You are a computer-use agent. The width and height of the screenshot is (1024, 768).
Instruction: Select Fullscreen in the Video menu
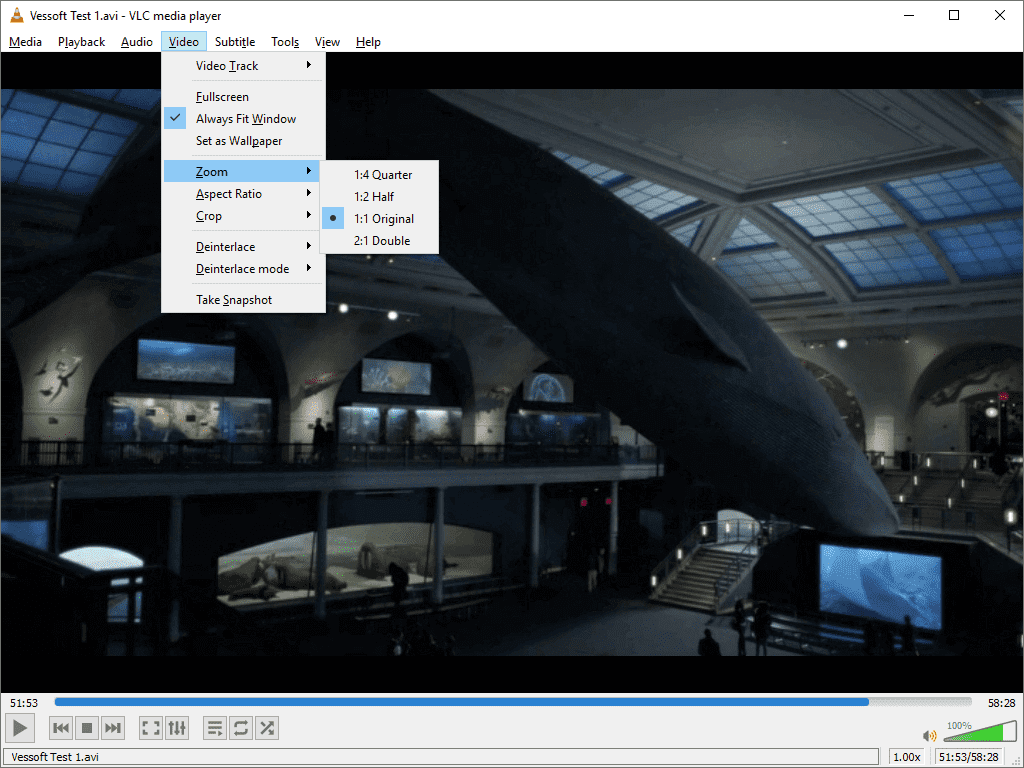pos(243,97)
